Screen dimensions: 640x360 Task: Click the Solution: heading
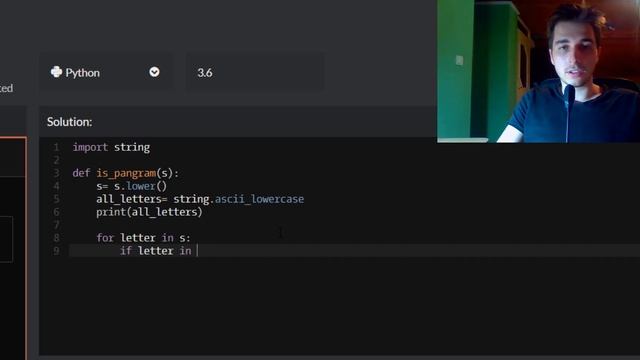tap(69, 122)
